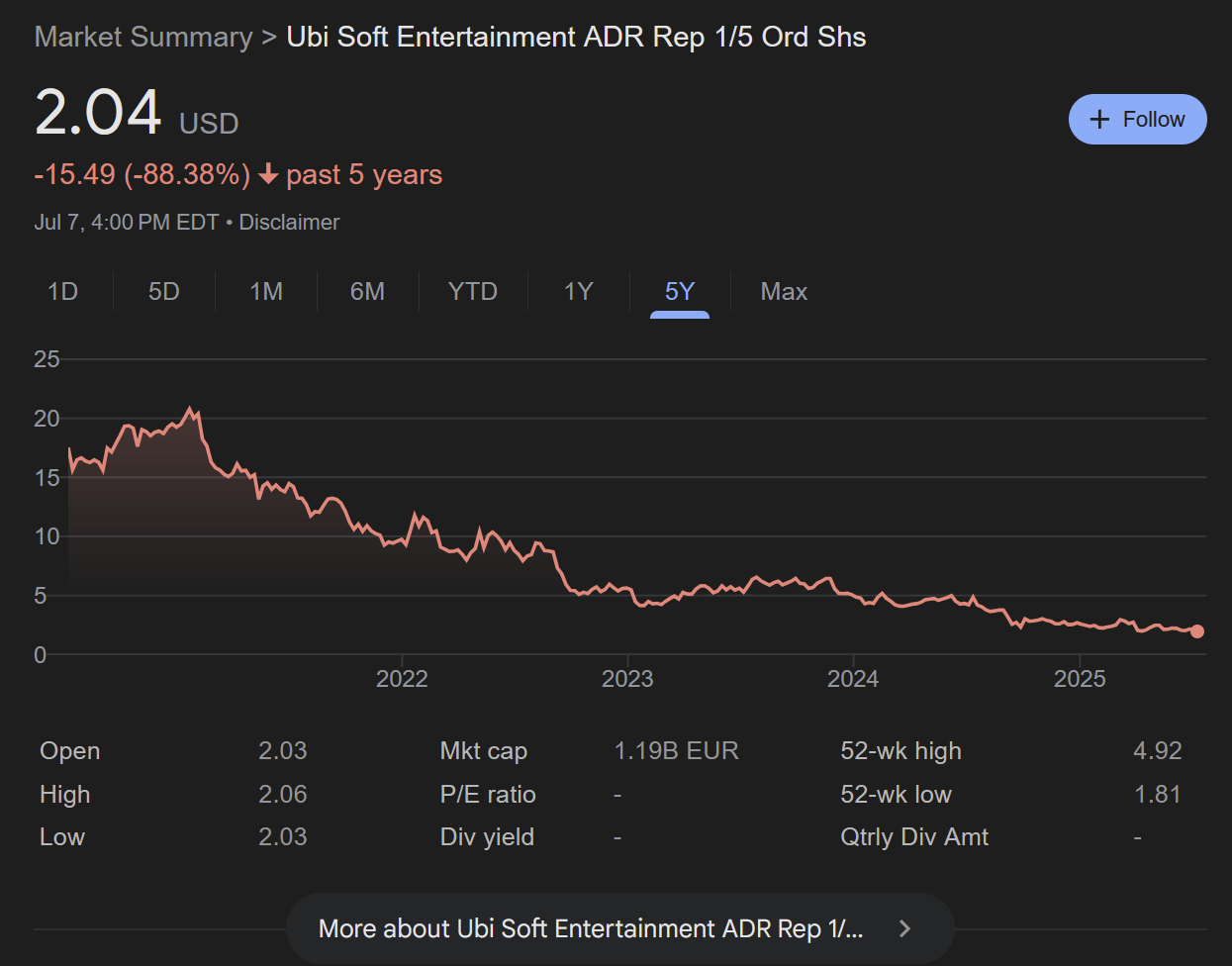This screenshot has width=1232, height=966.
Task: Click the 1.19B EUR value
Action: (x=677, y=751)
